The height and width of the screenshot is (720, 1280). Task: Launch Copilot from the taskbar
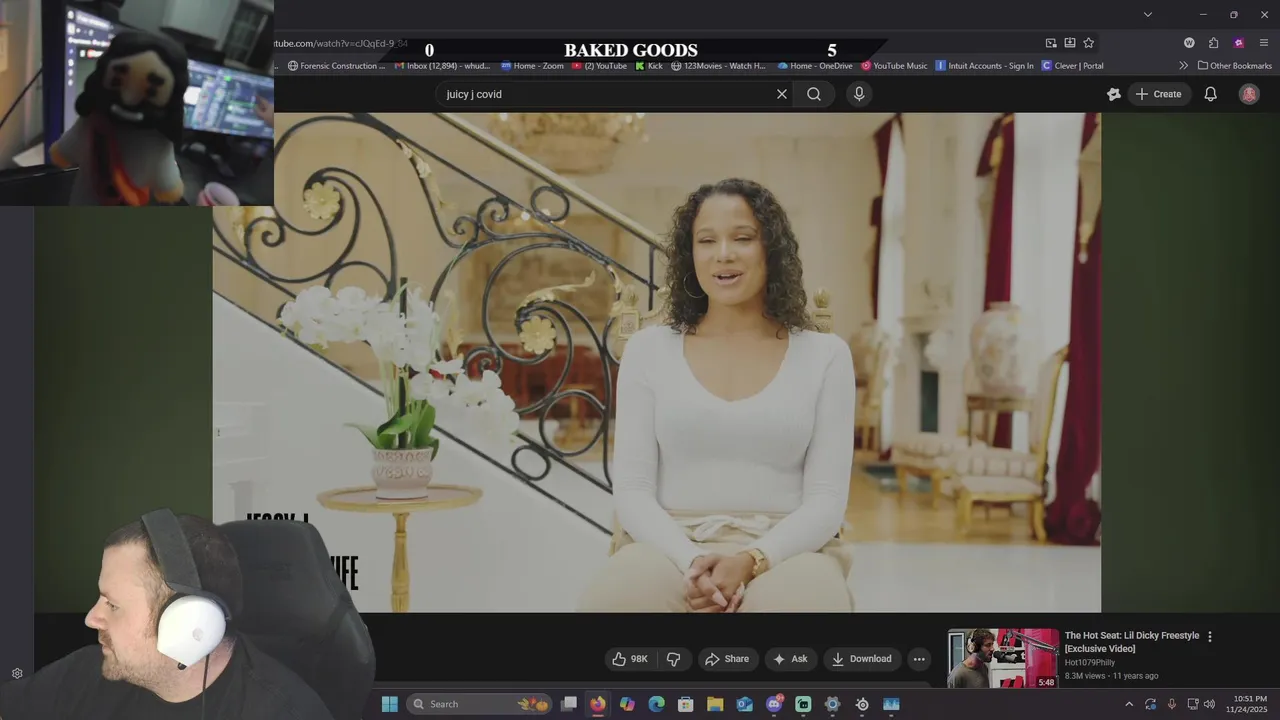click(x=627, y=704)
